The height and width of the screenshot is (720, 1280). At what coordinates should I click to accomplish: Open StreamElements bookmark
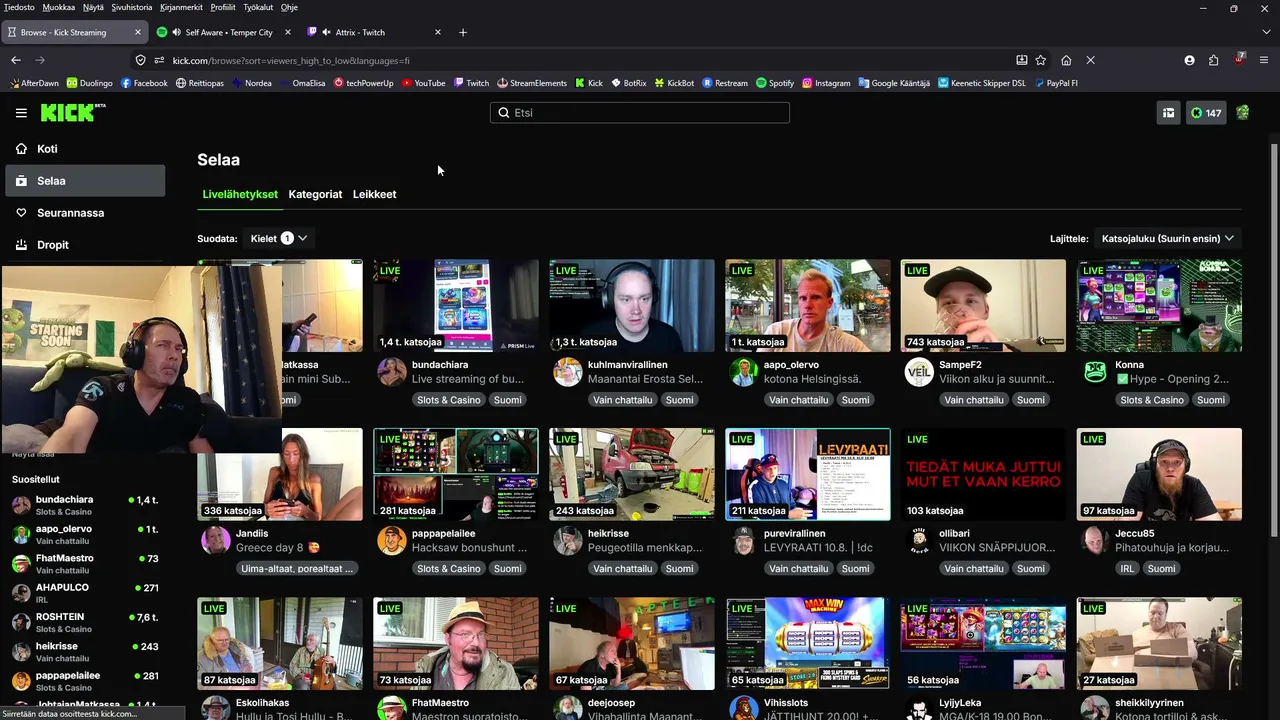(x=531, y=83)
